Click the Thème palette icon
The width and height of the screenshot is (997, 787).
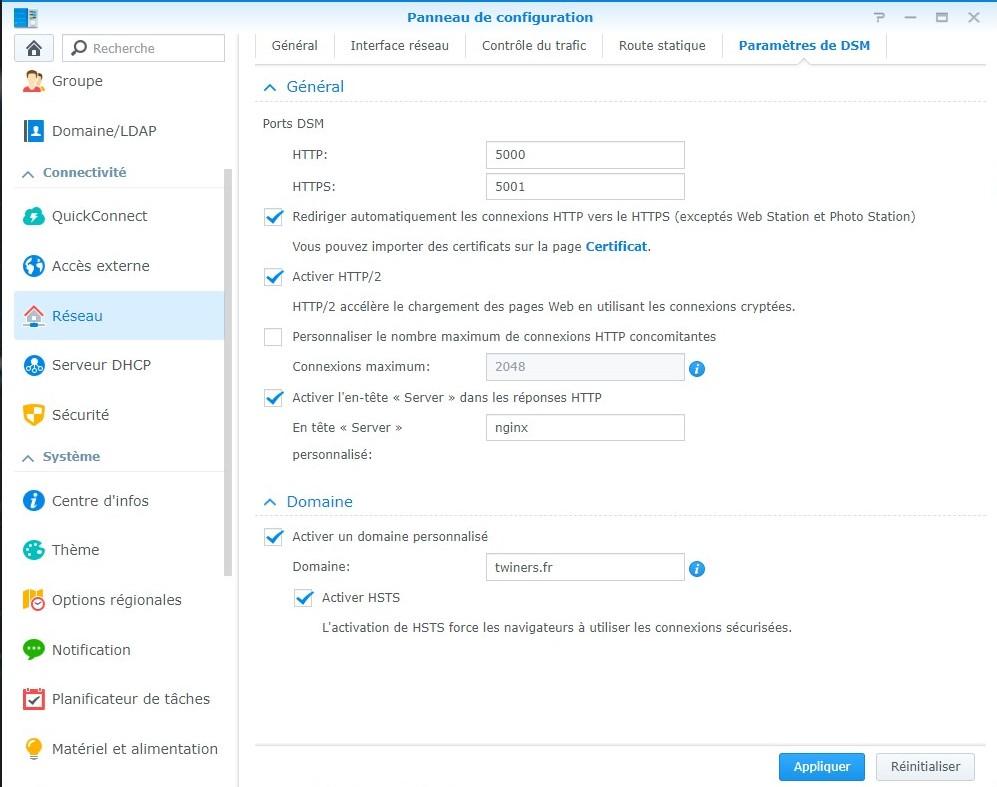click(x=34, y=550)
